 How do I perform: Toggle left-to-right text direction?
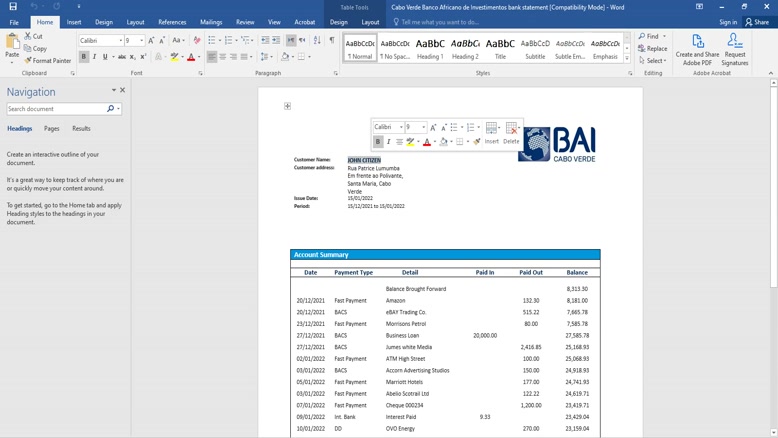click(291, 41)
